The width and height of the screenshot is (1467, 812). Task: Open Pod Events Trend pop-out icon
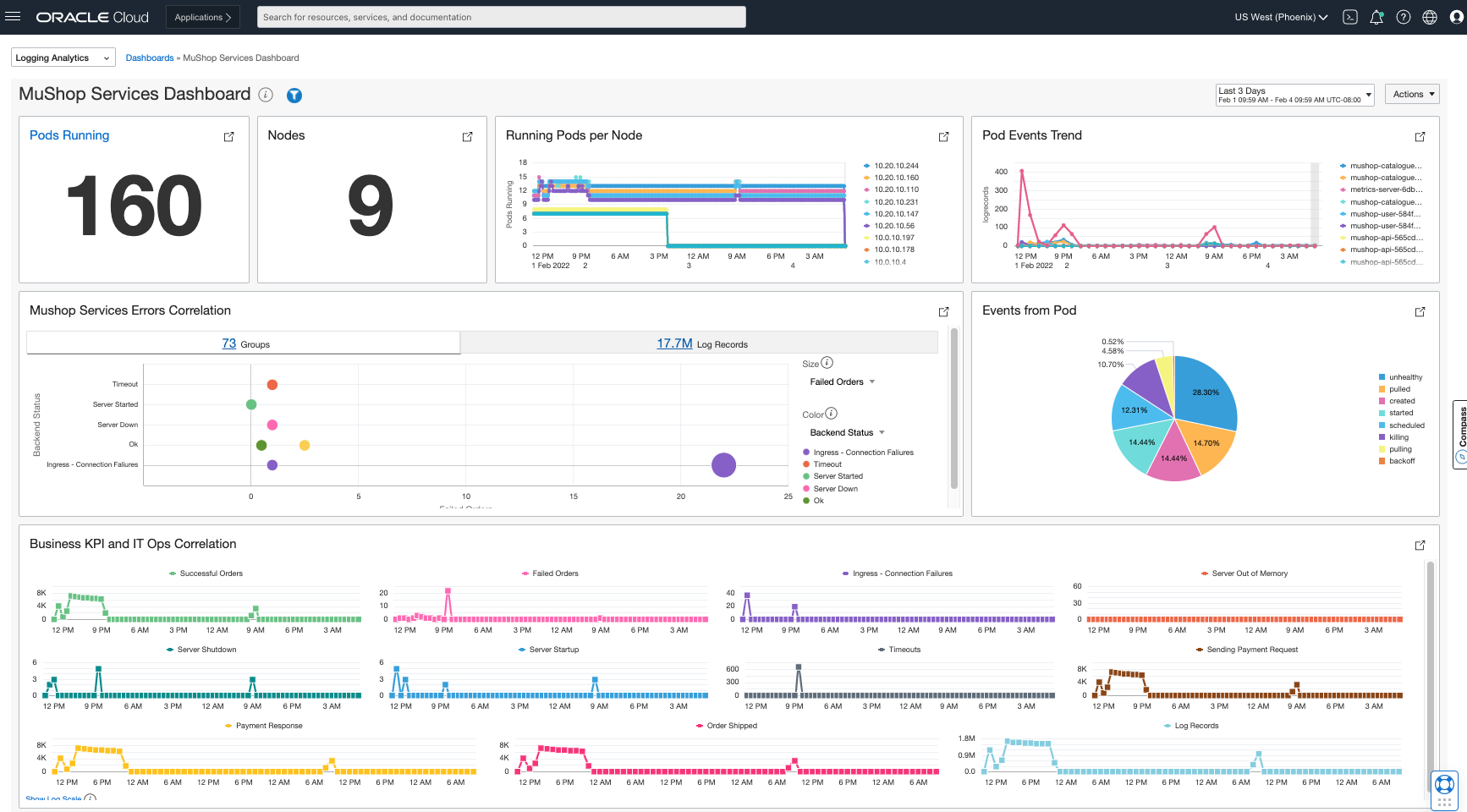pyautogui.click(x=1420, y=136)
